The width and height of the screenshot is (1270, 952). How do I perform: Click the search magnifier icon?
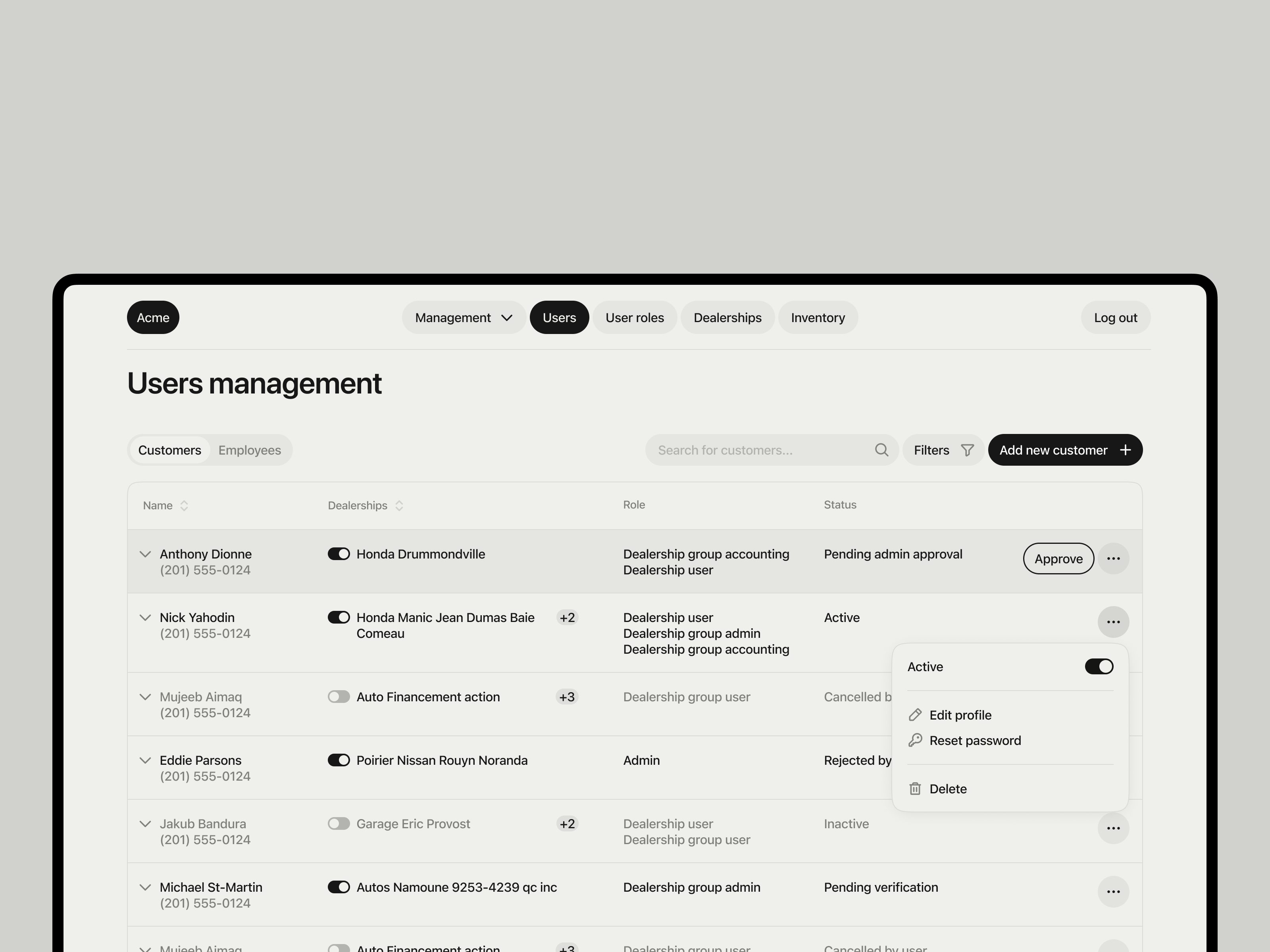coord(882,450)
